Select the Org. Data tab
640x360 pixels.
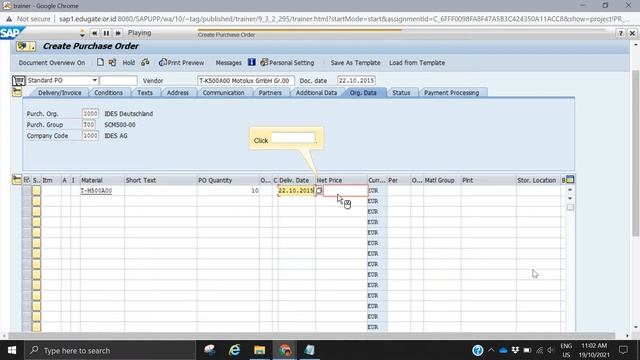point(363,93)
